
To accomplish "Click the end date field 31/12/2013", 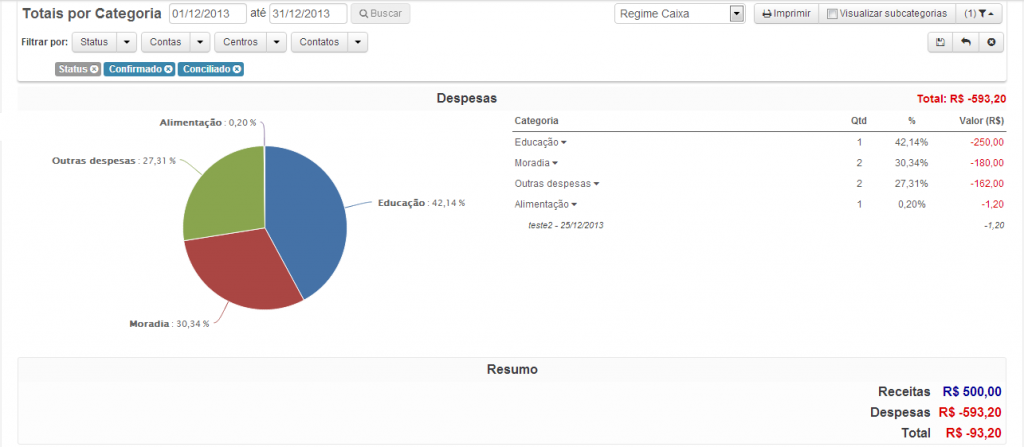I will [307, 14].
